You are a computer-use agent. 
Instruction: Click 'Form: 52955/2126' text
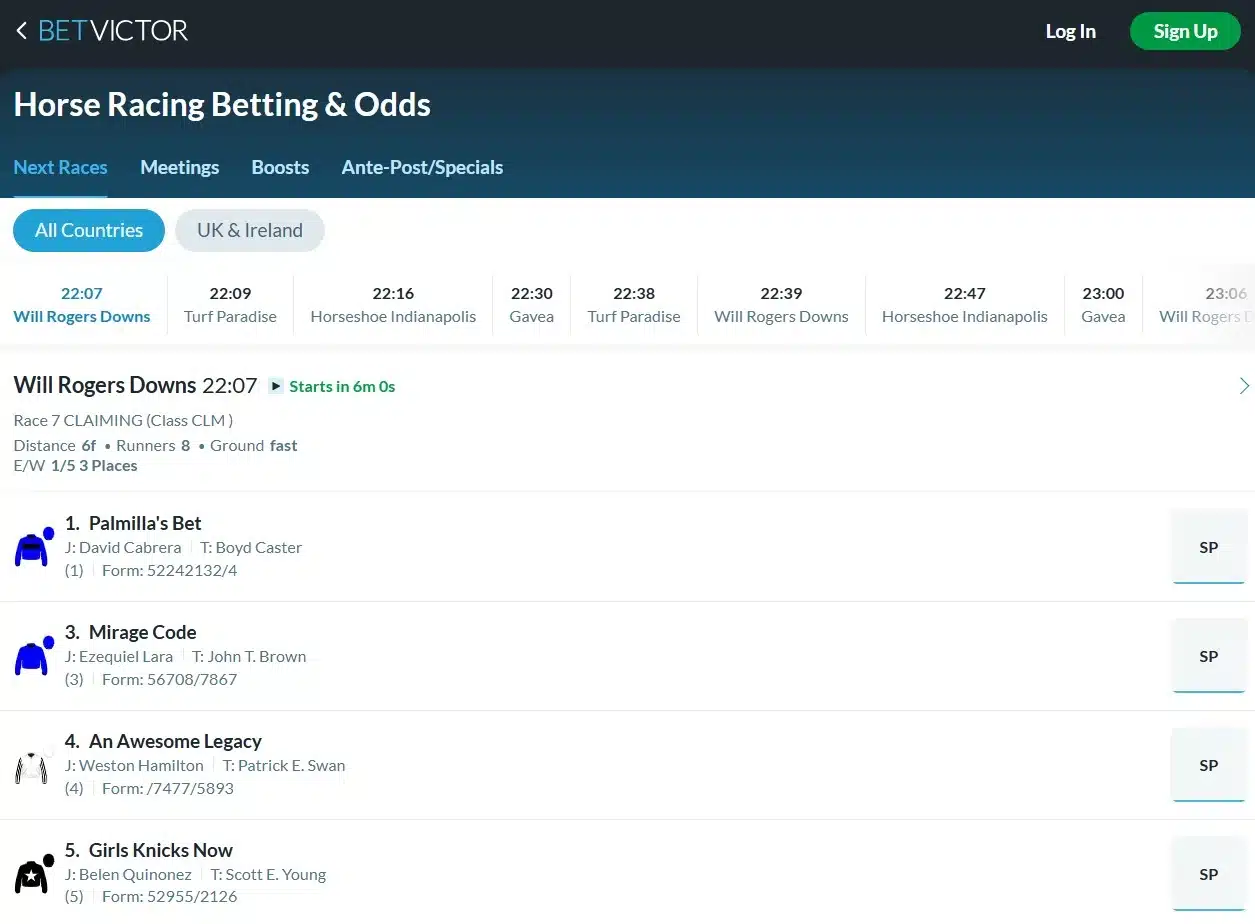(170, 896)
